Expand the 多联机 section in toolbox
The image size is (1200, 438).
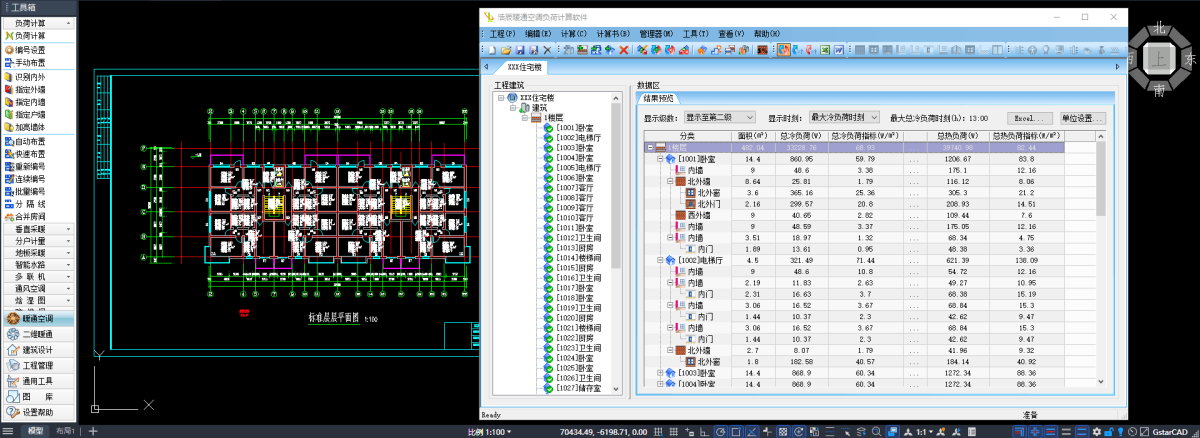[x=40, y=277]
